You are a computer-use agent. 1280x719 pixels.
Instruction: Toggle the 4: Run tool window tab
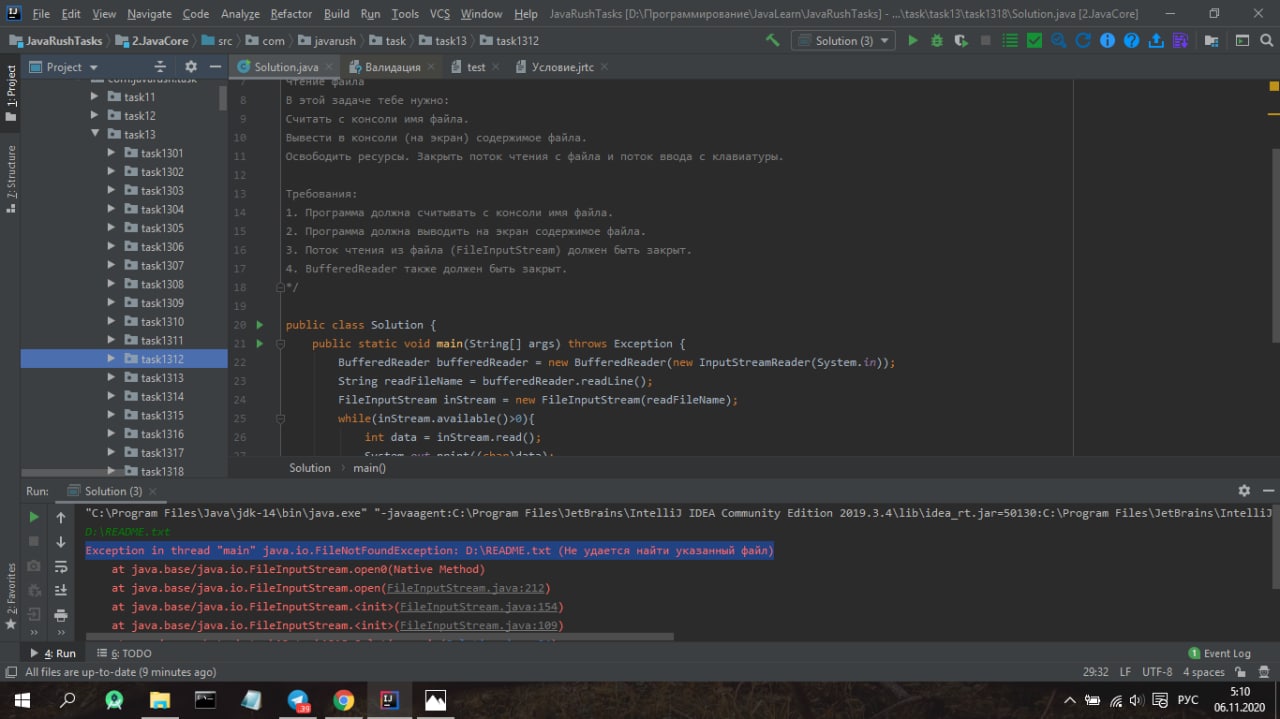click(x=53, y=653)
